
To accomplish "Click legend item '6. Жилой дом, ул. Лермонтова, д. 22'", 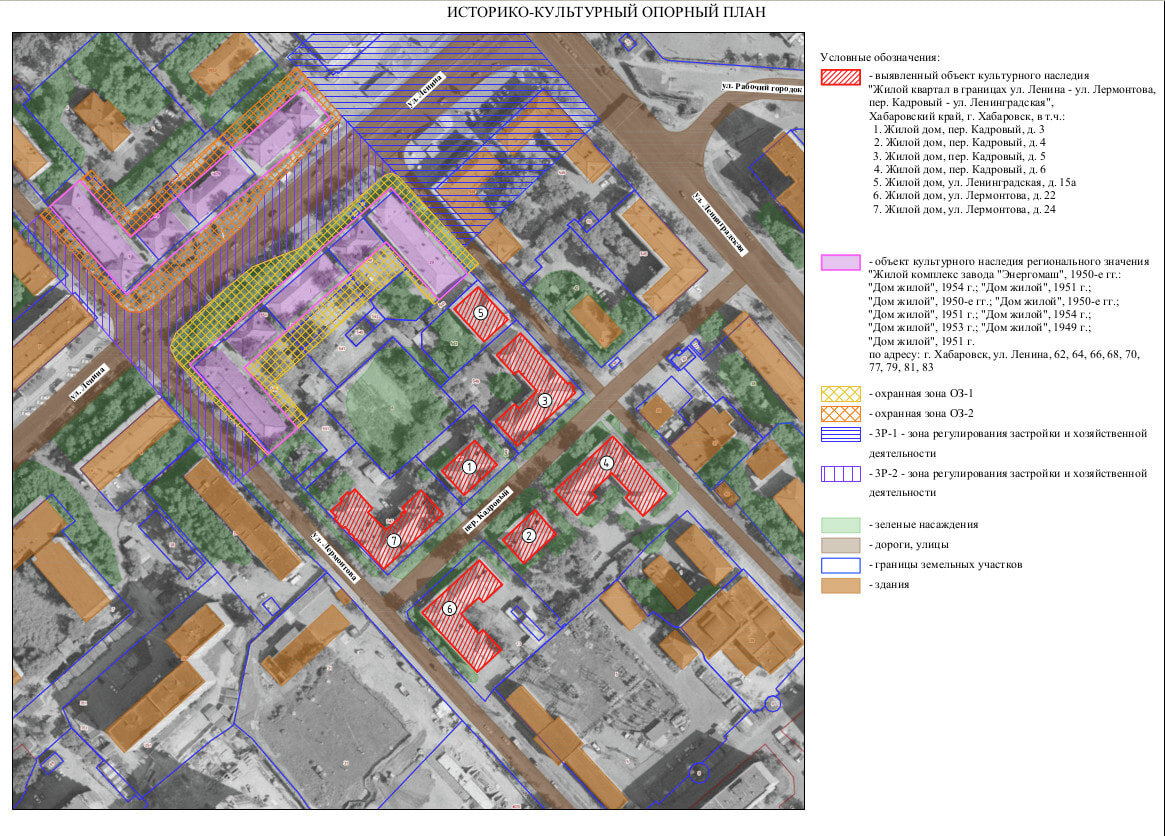I will click(x=964, y=196).
